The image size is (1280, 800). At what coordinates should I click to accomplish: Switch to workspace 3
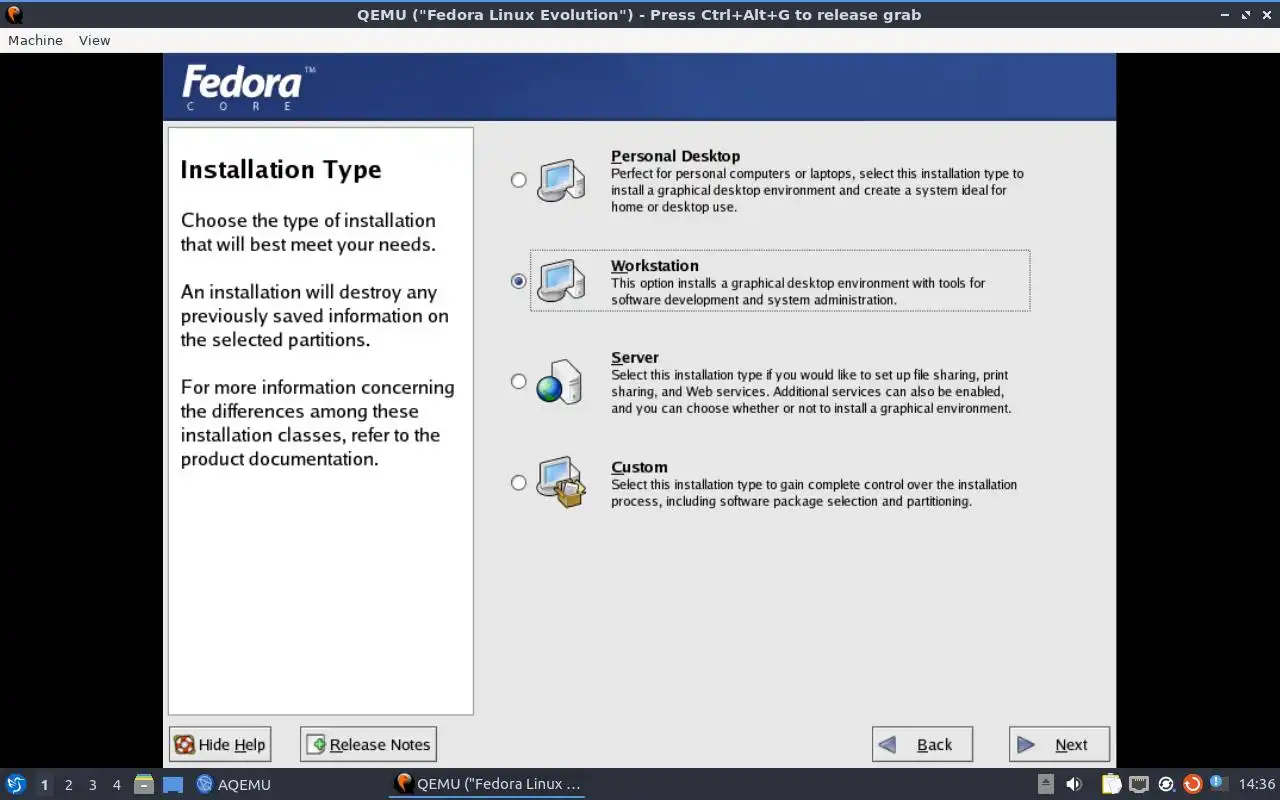click(92, 785)
